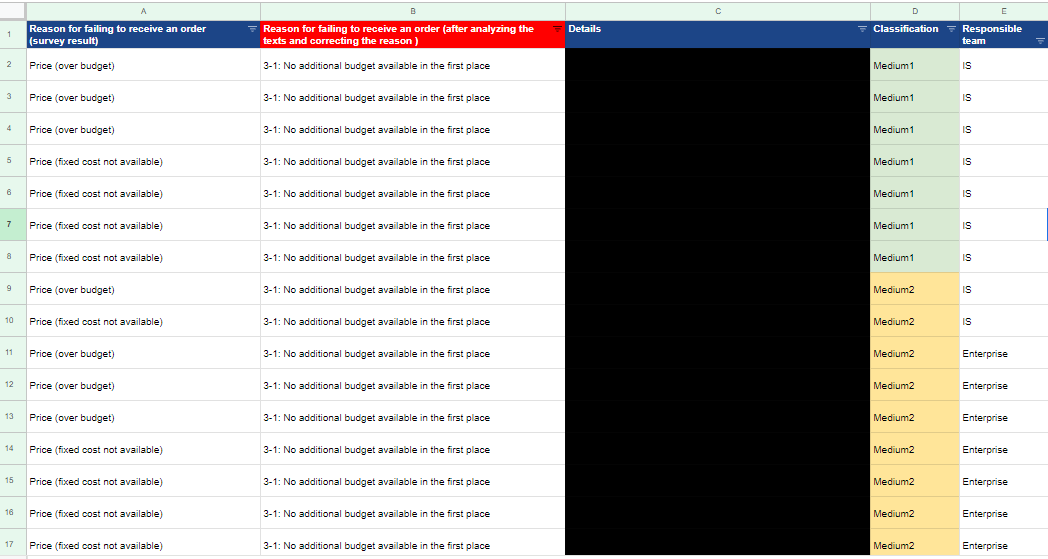Select Enterprise cell in row 11
Viewport: 1048px width, 559px height.
pyautogui.click(x=1004, y=354)
